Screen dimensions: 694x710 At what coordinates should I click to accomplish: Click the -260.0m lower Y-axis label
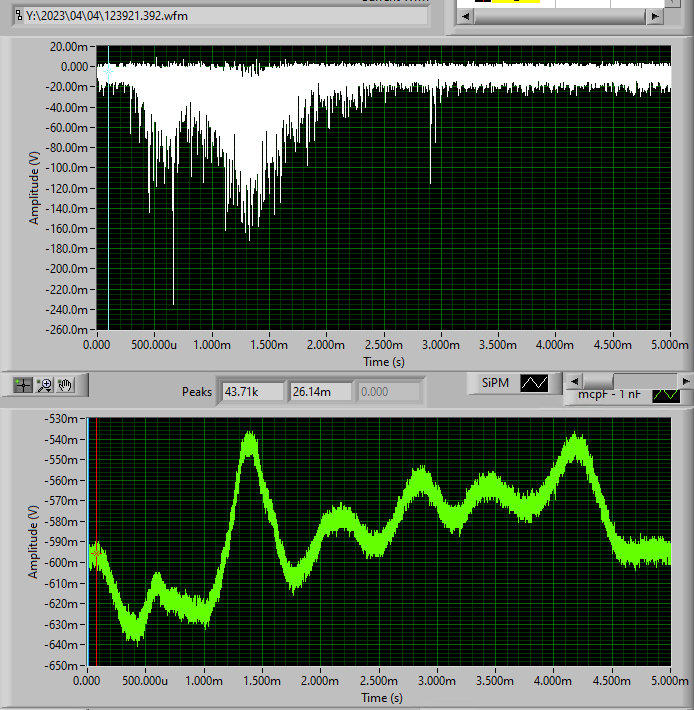point(66,330)
